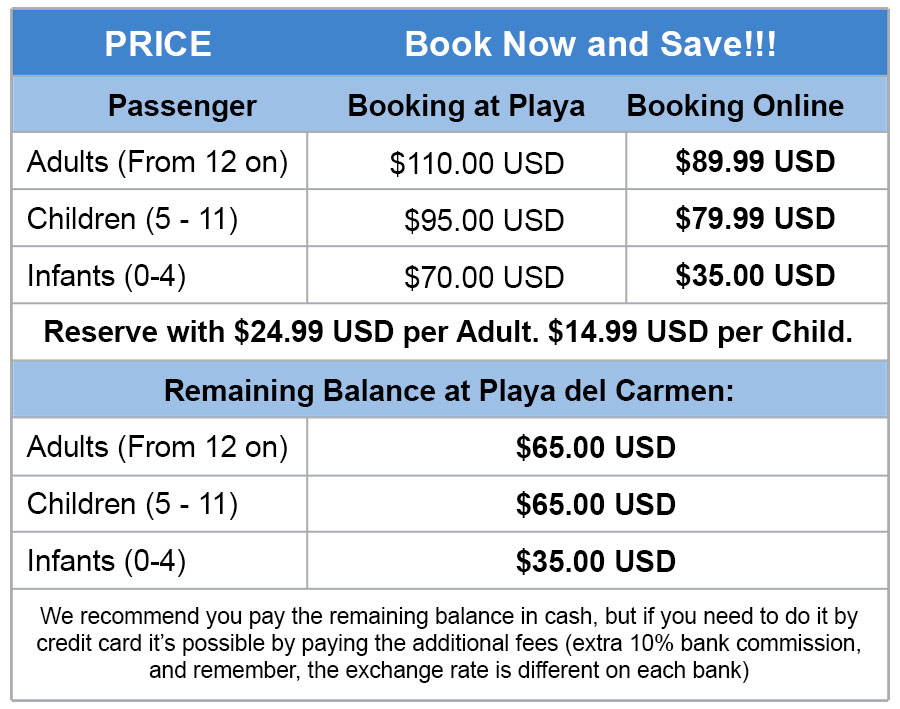The height and width of the screenshot is (709, 900).
Task: Select 'Children (5 - 11)' under Remaining Balance
Action: (132, 504)
